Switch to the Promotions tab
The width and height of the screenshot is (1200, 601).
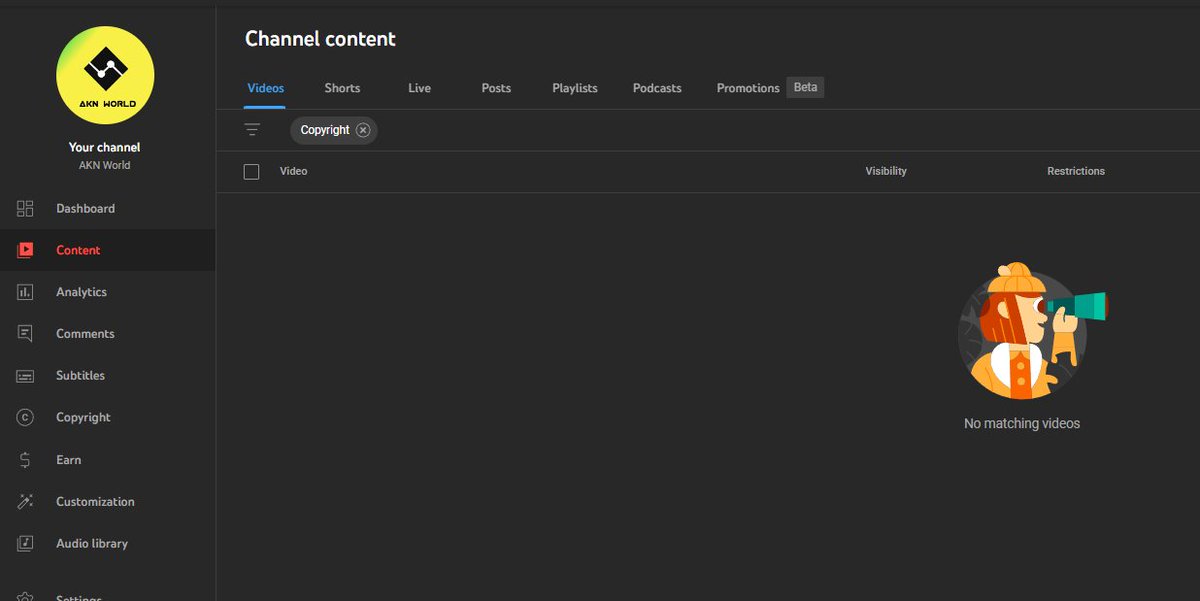click(x=748, y=88)
